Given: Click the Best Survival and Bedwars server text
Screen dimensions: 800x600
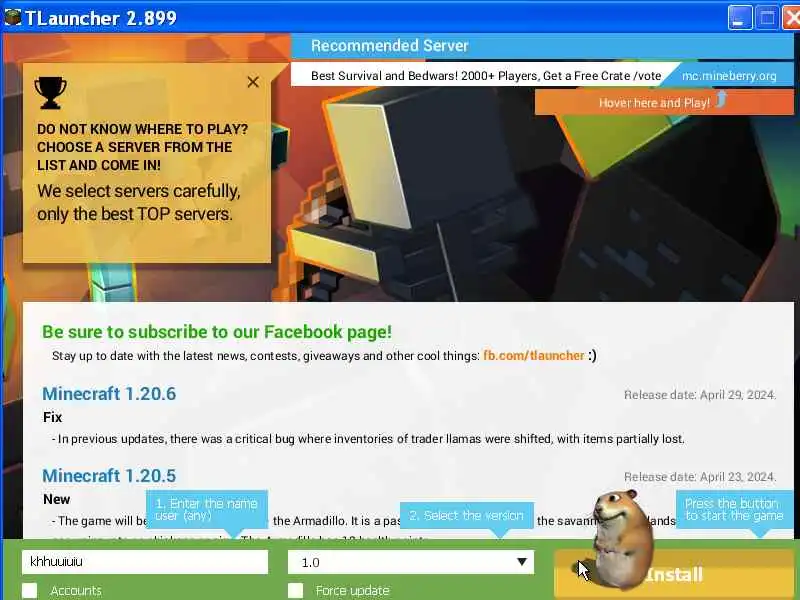Looking at the screenshot, I should tap(486, 76).
